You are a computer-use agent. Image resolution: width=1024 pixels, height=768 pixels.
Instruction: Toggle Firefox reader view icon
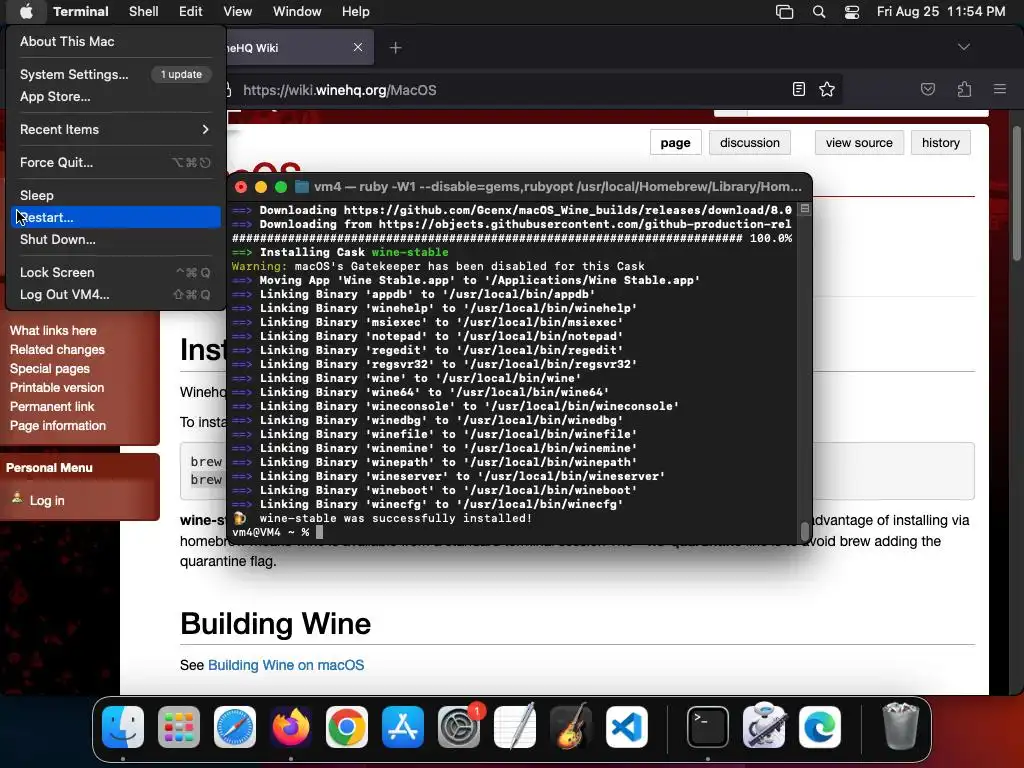coord(799,89)
